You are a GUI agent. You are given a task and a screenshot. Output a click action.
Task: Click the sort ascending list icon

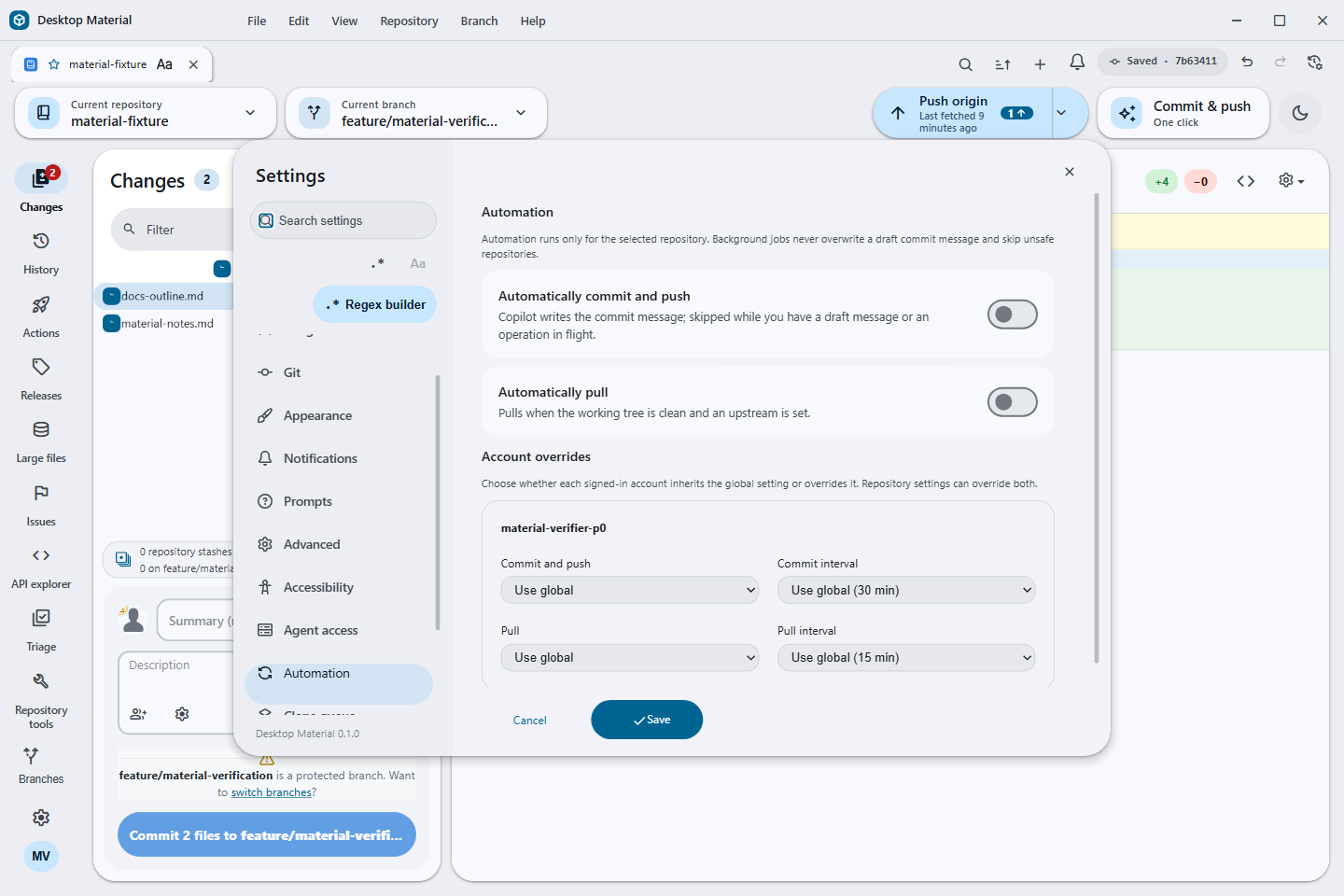tap(1002, 64)
